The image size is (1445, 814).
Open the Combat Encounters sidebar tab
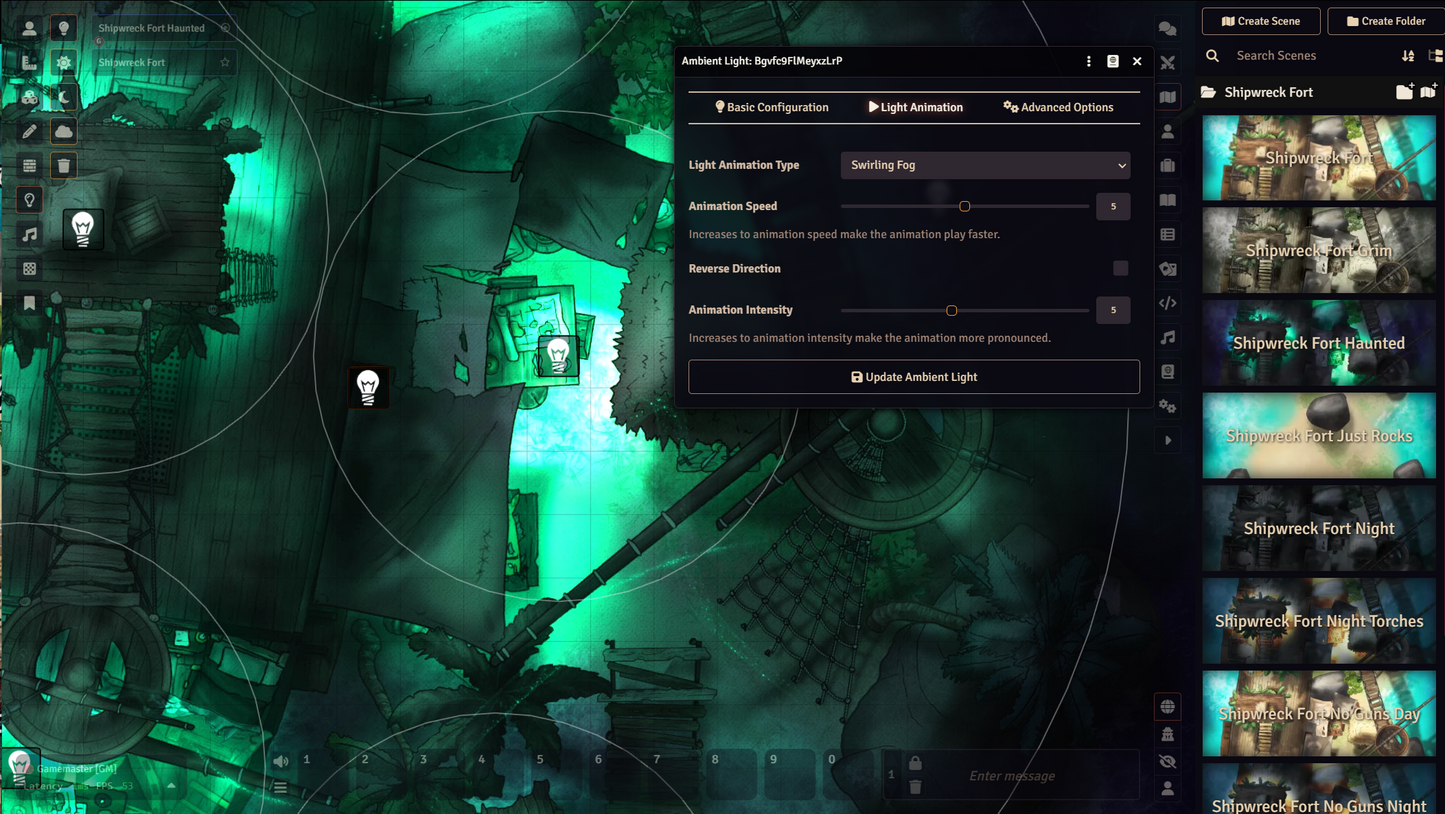pos(1167,62)
